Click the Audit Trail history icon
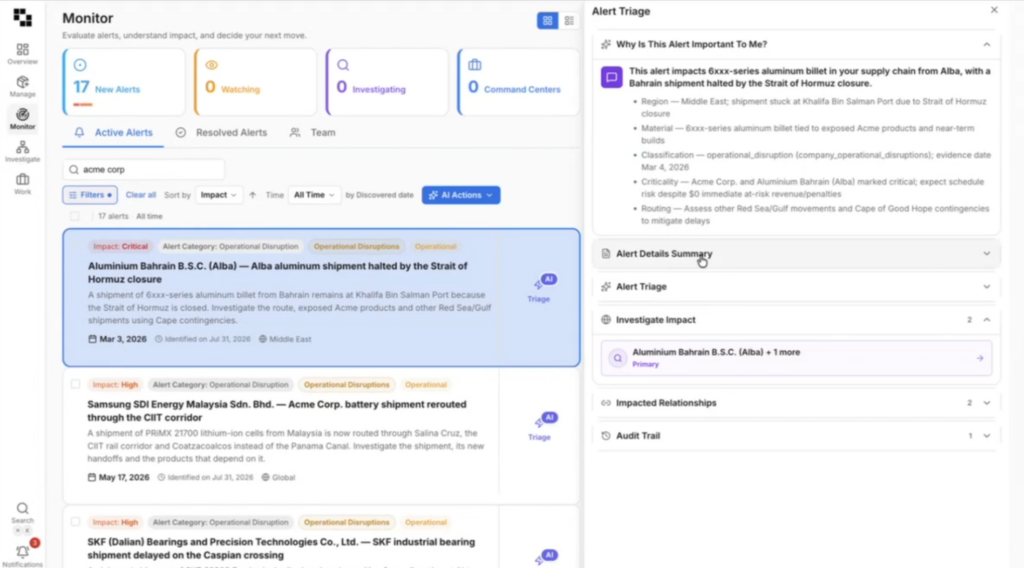The image size is (1024, 568). pos(605,435)
